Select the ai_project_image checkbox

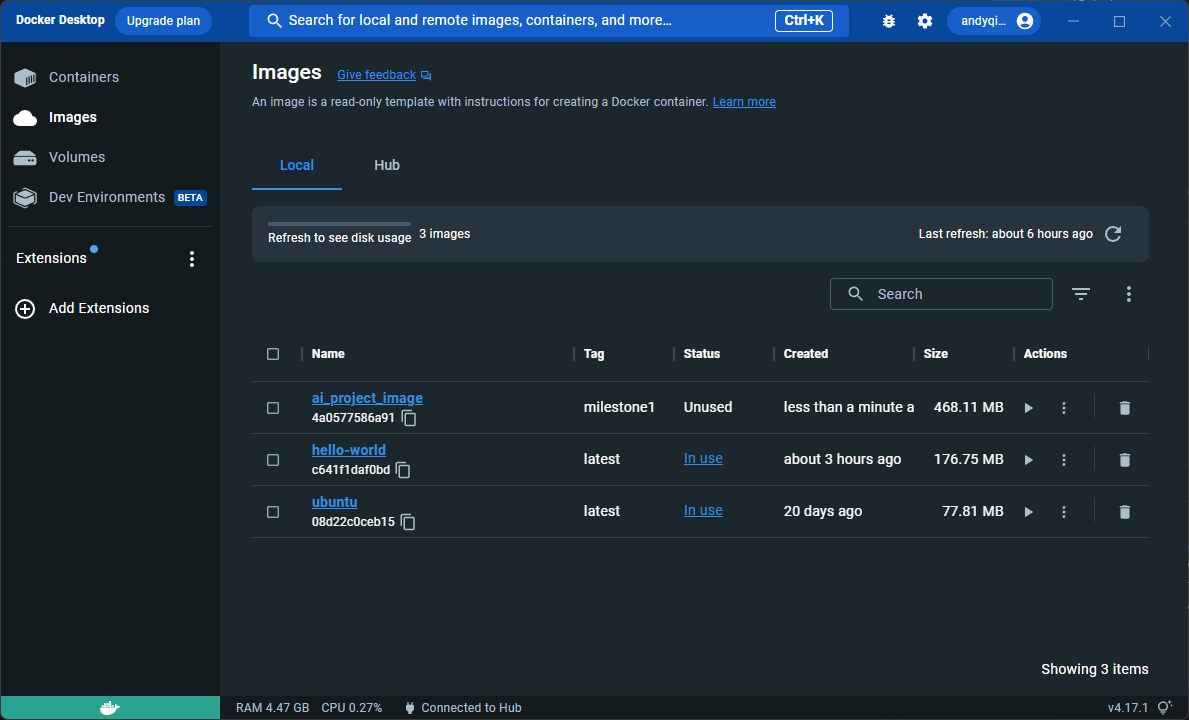point(273,408)
